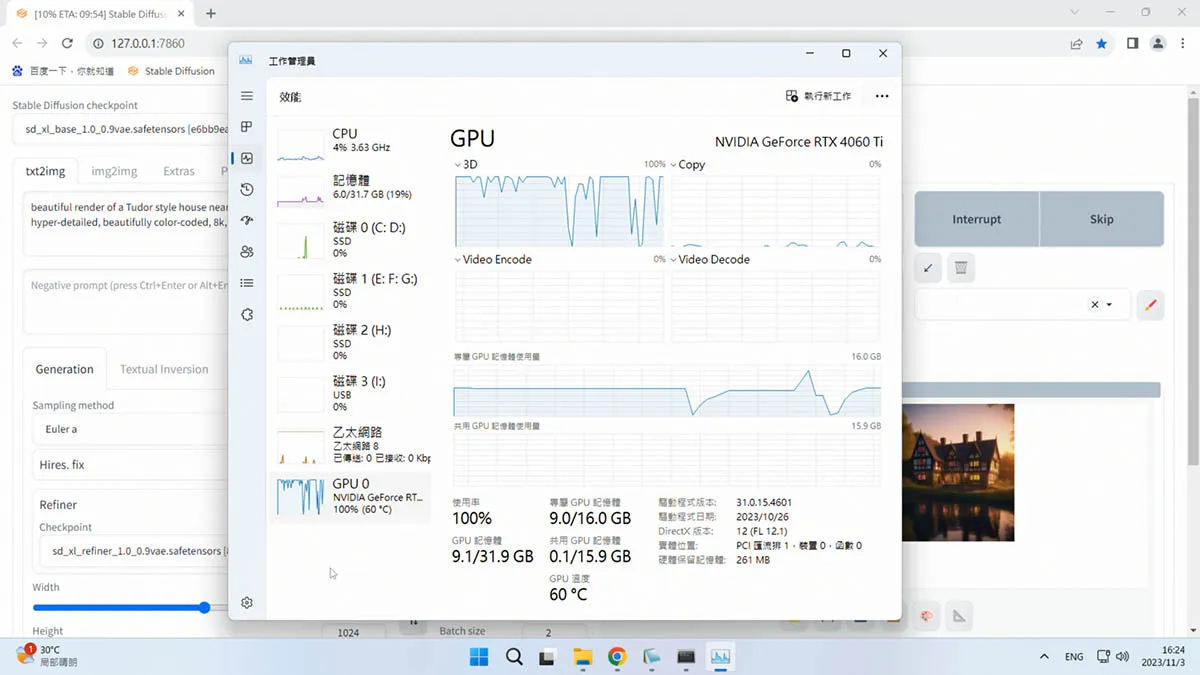Click the Negative prompt text box

[x=126, y=300]
